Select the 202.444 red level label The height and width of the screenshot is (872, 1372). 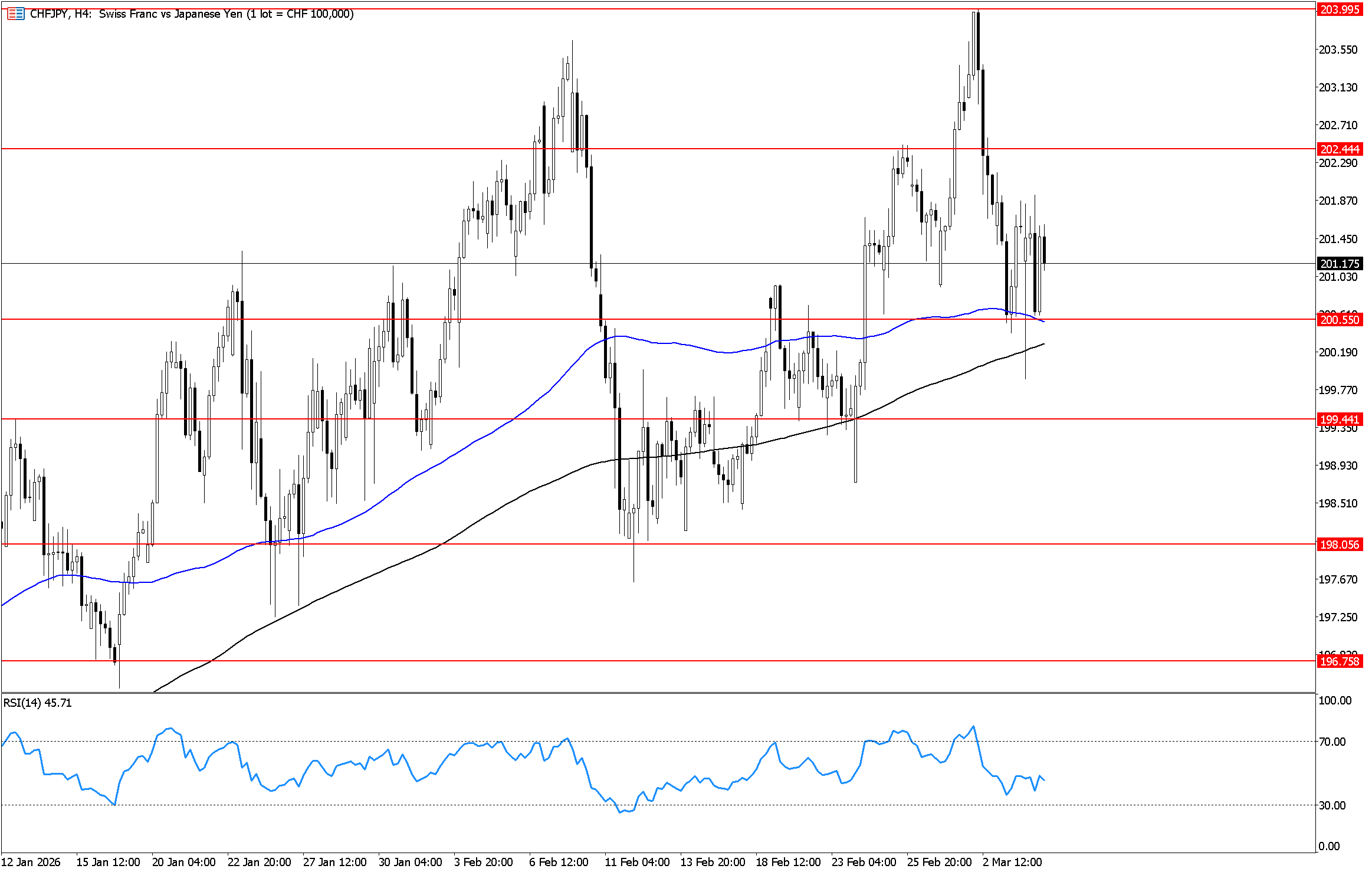[1340, 149]
